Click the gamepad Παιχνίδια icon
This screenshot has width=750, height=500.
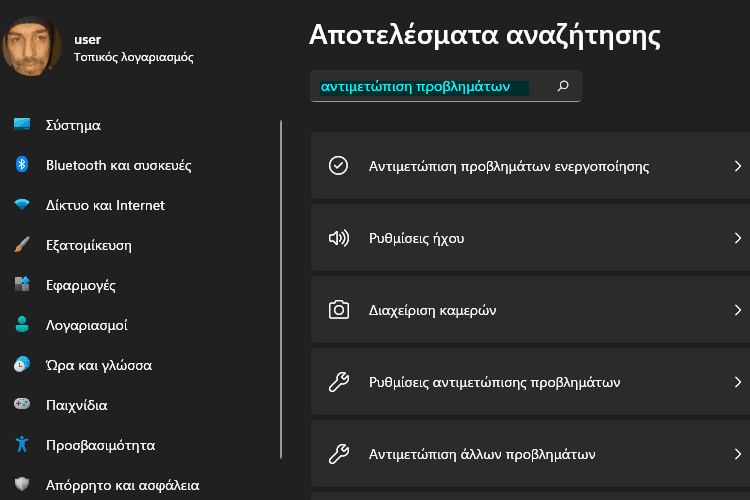[x=21, y=405]
